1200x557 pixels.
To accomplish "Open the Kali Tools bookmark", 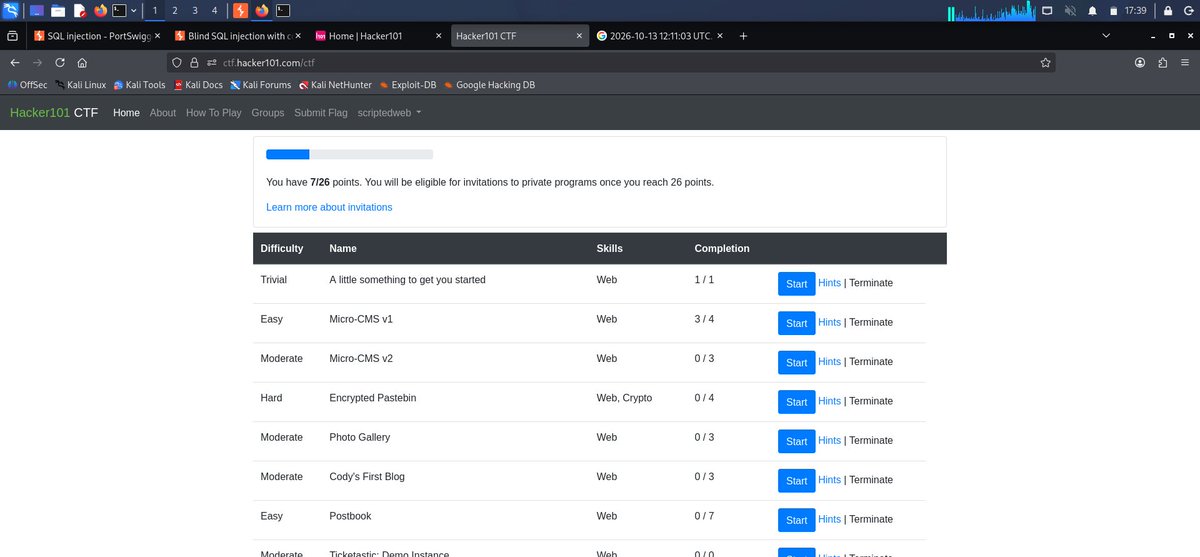I will tap(139, 85).
